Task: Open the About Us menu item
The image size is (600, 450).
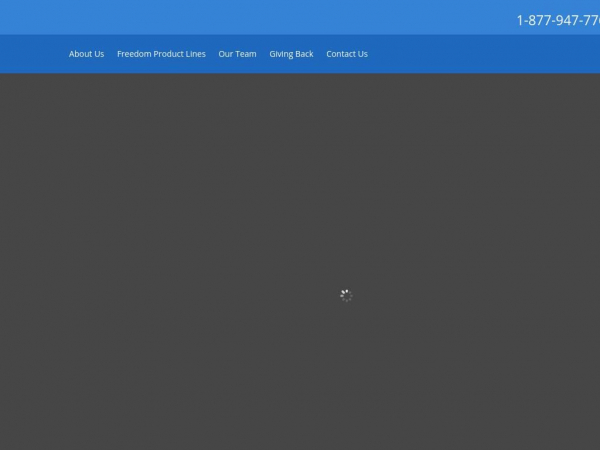Action: point(86,54)
